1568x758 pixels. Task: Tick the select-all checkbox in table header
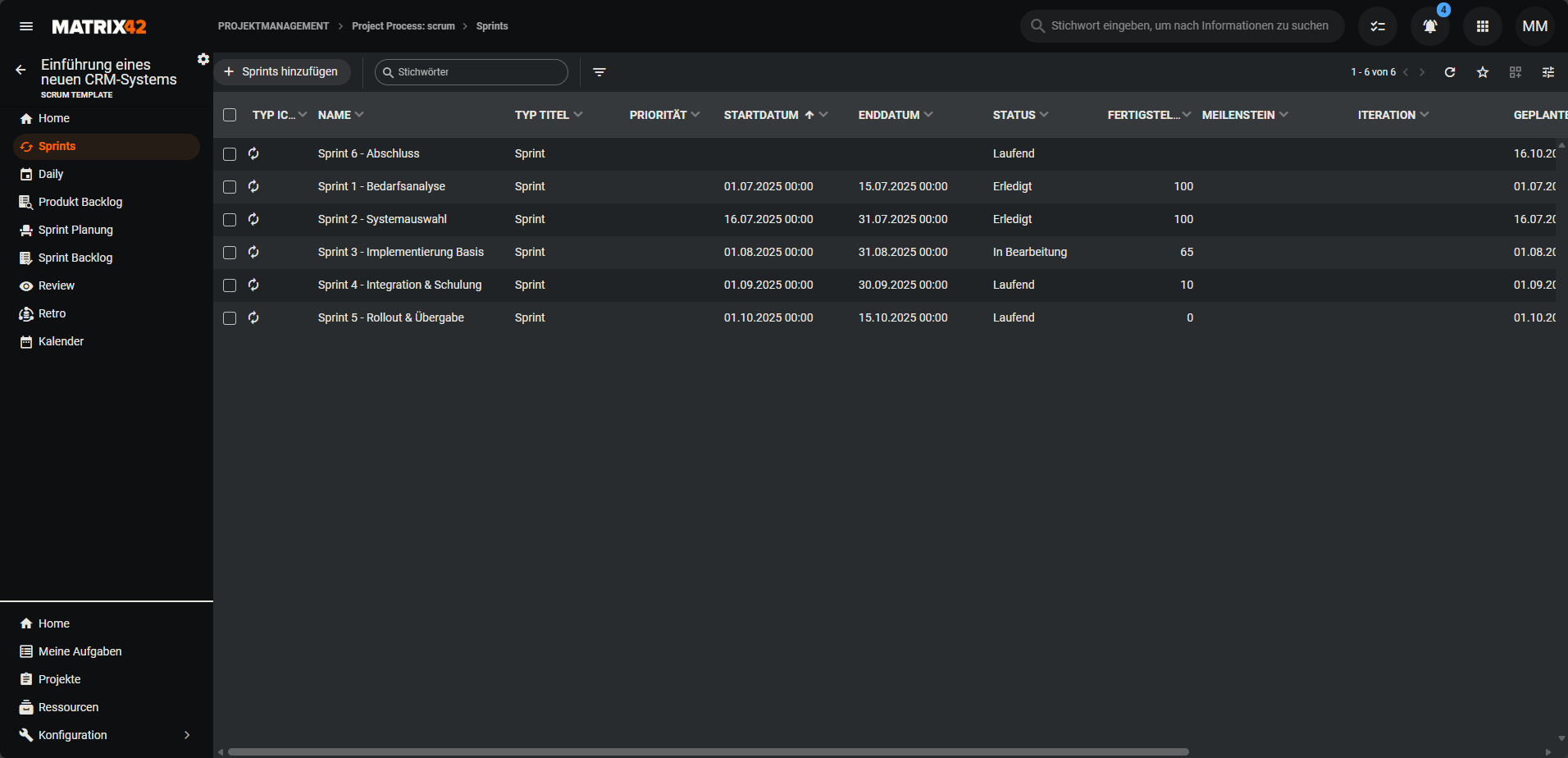pos(230,115)
